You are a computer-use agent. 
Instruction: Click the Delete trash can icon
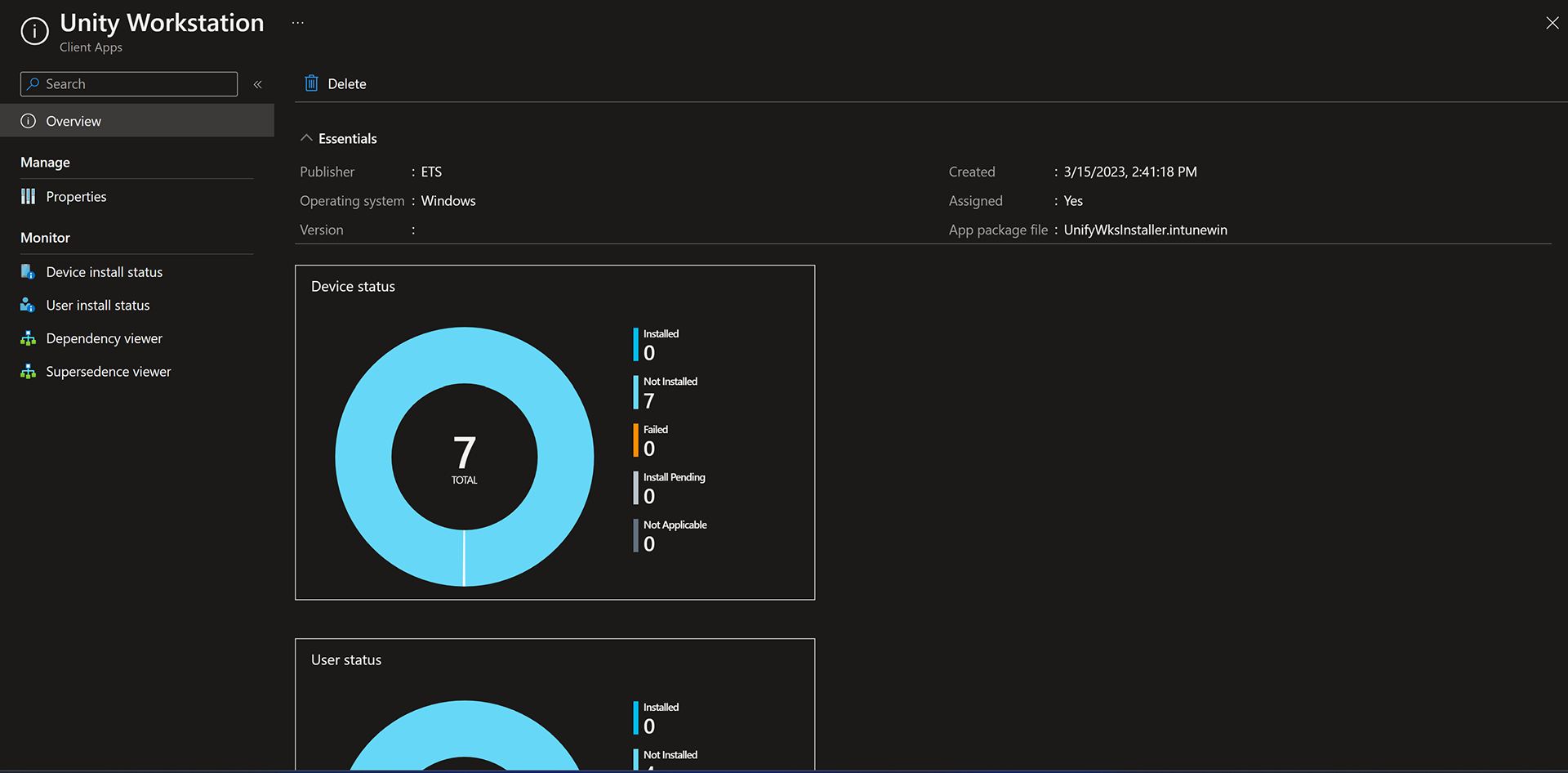(311, 83)
